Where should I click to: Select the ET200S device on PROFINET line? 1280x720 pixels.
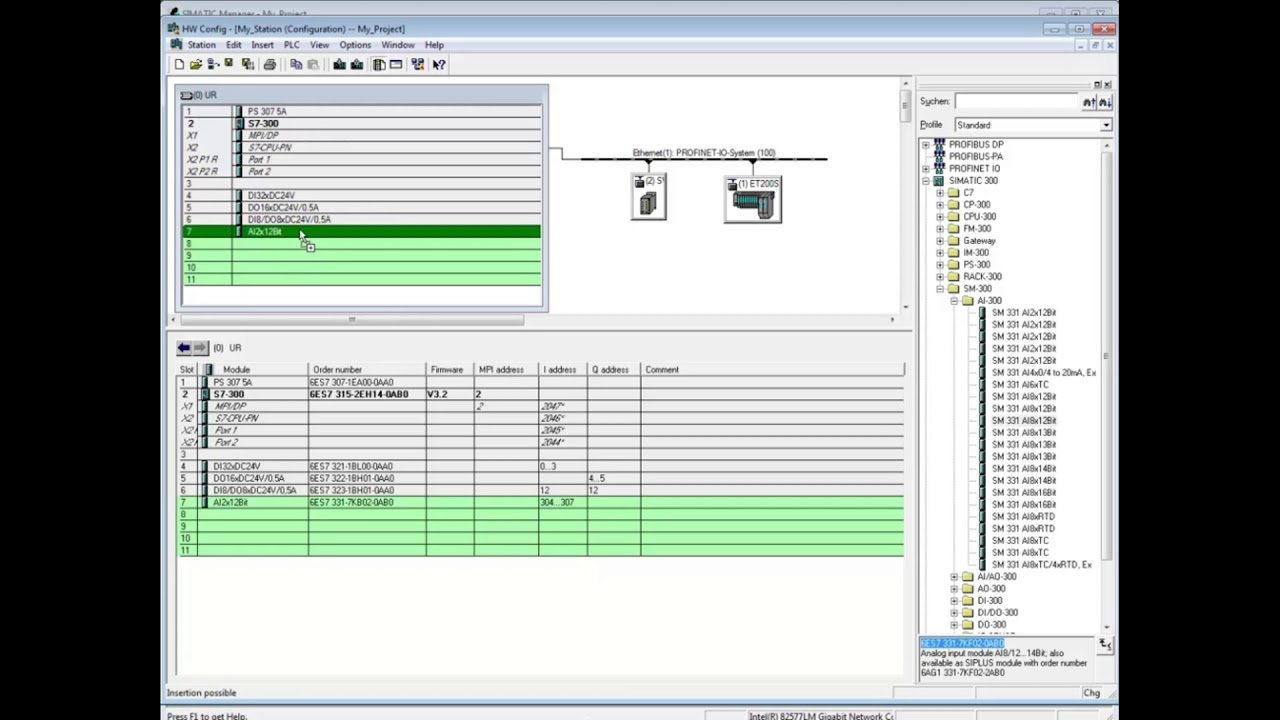(753, 198)
